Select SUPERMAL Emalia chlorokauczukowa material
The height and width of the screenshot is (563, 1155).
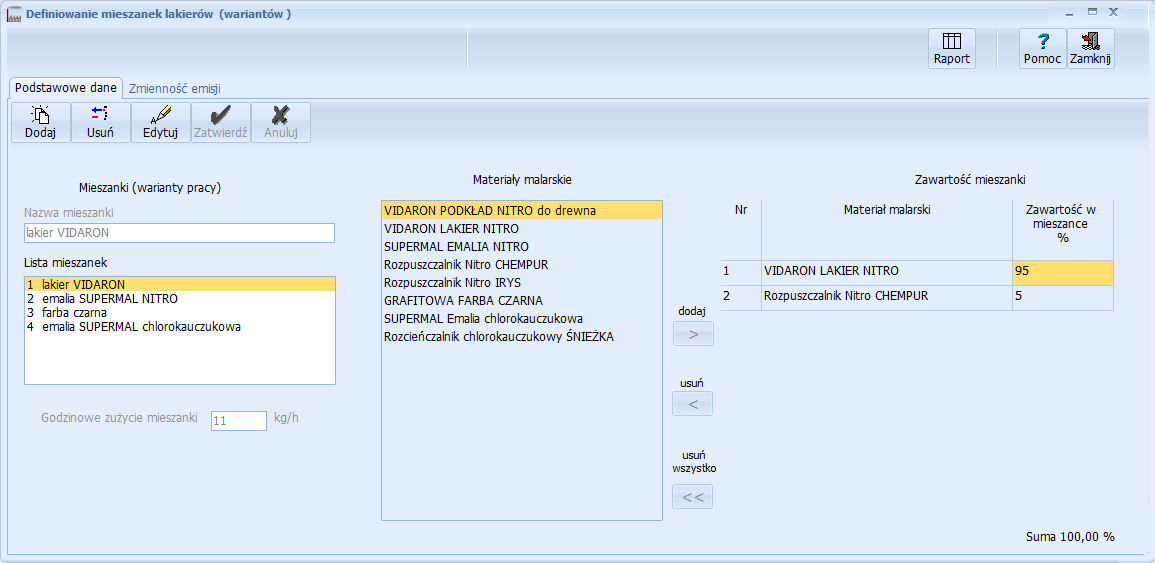pyautogui.click(x=522, y=318)
